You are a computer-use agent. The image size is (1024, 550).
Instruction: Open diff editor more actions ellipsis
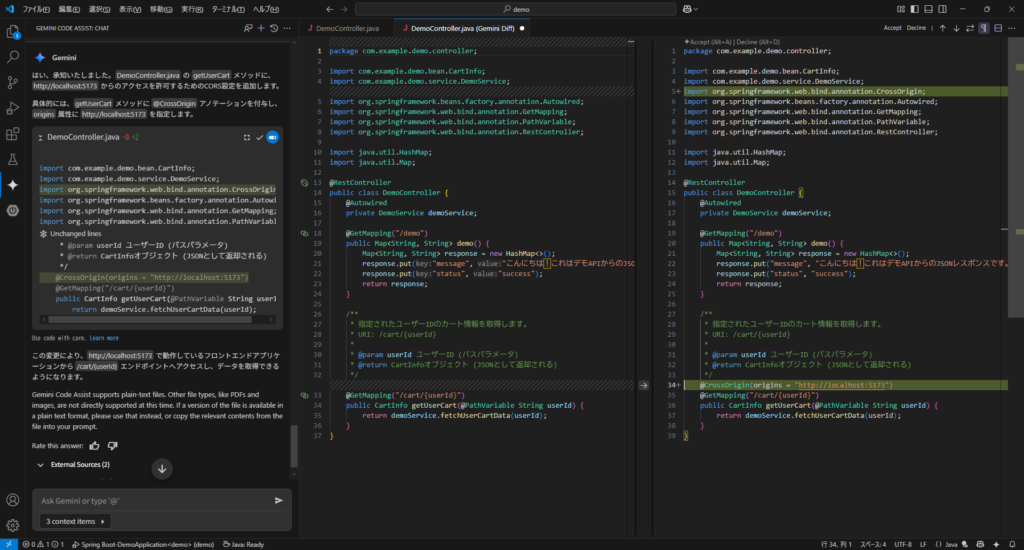pyautogui.click(x=1012, y=28)
